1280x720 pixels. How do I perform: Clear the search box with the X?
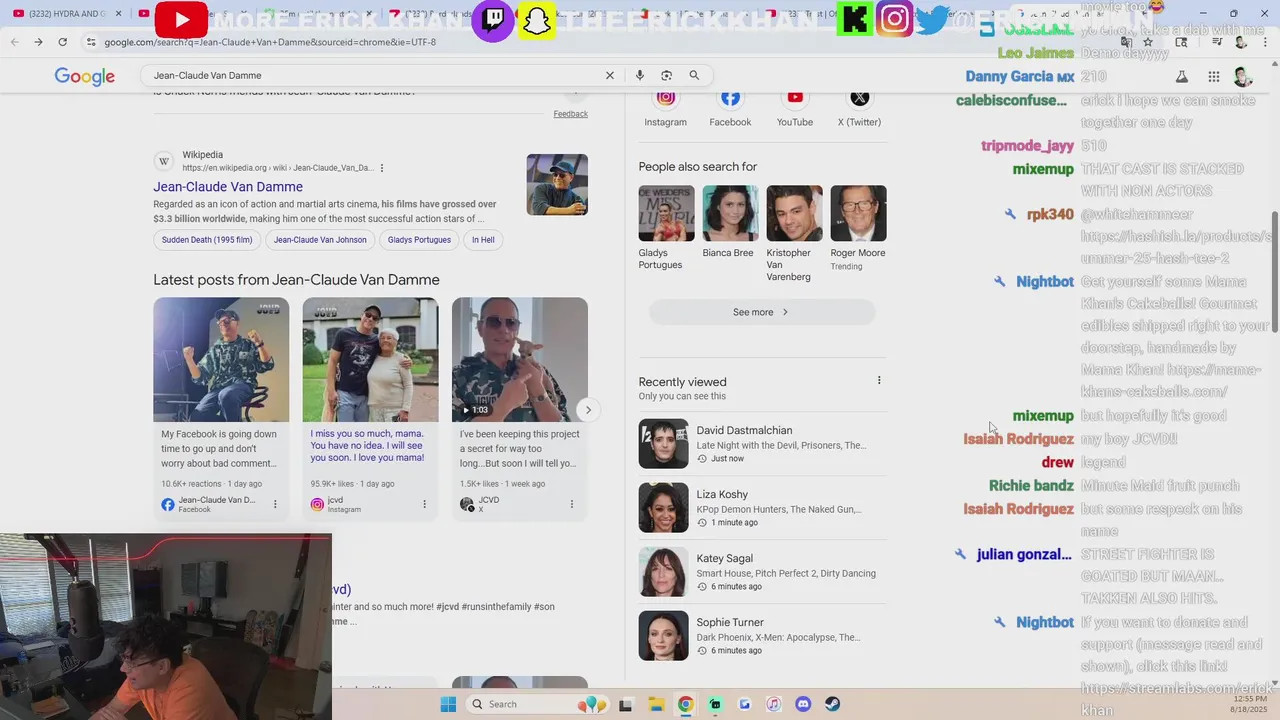coord(609,75)
